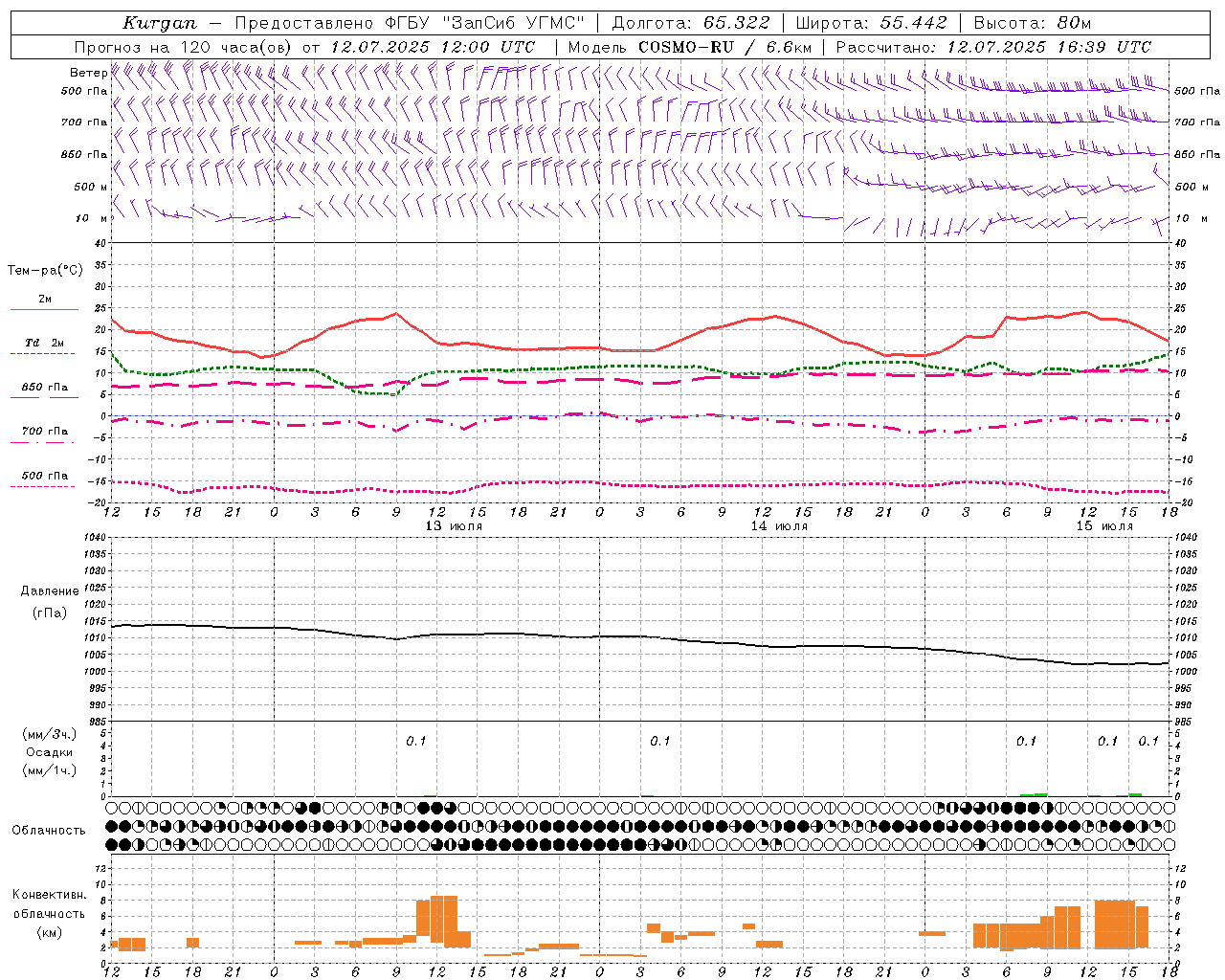
Task: Click the "Td 2м" dew point legend entry
Action: click(x=44, y=343)
